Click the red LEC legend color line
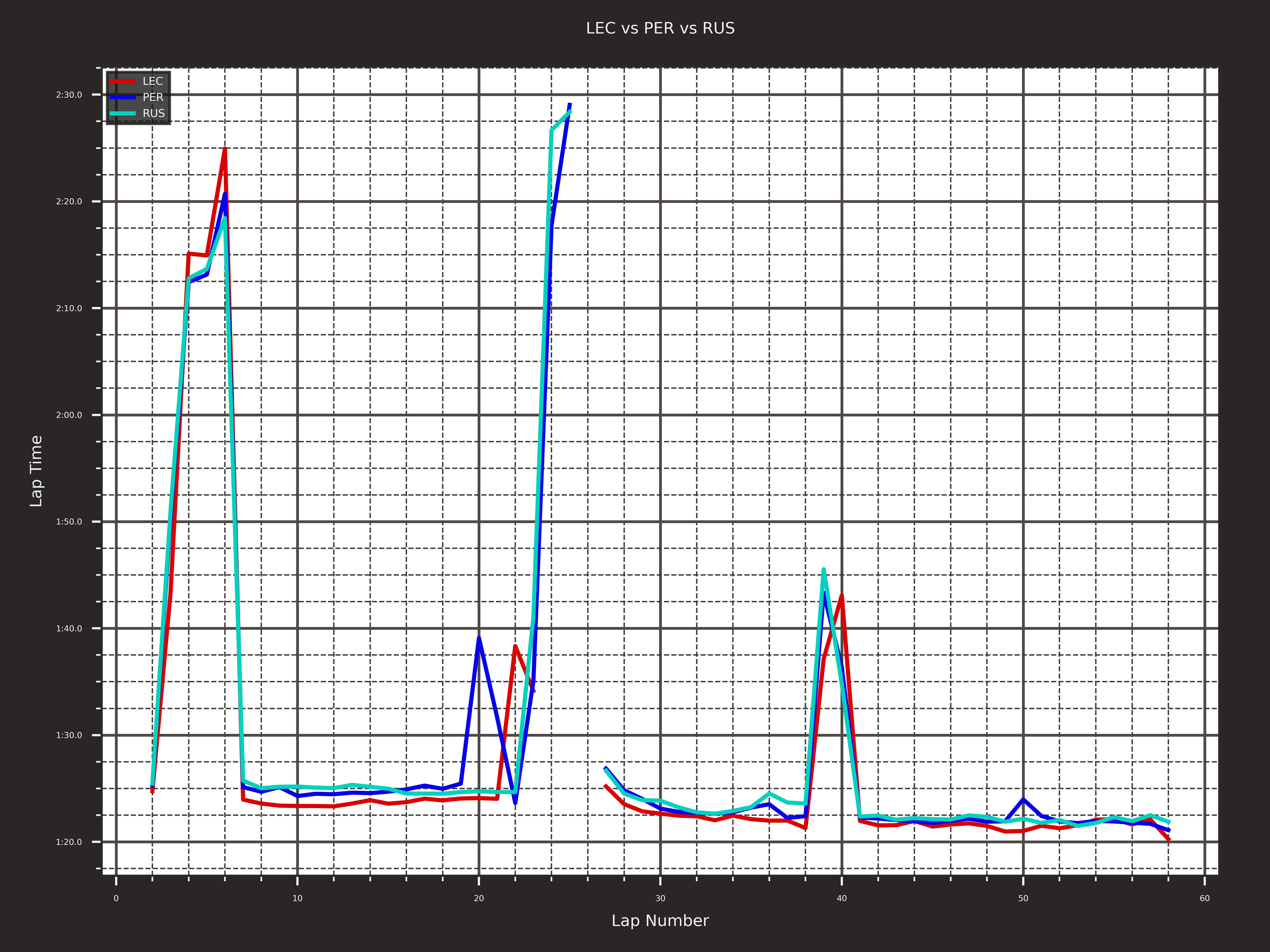Image resolution: width=1270 pixels, height=952 pixels. coord(123,82)
